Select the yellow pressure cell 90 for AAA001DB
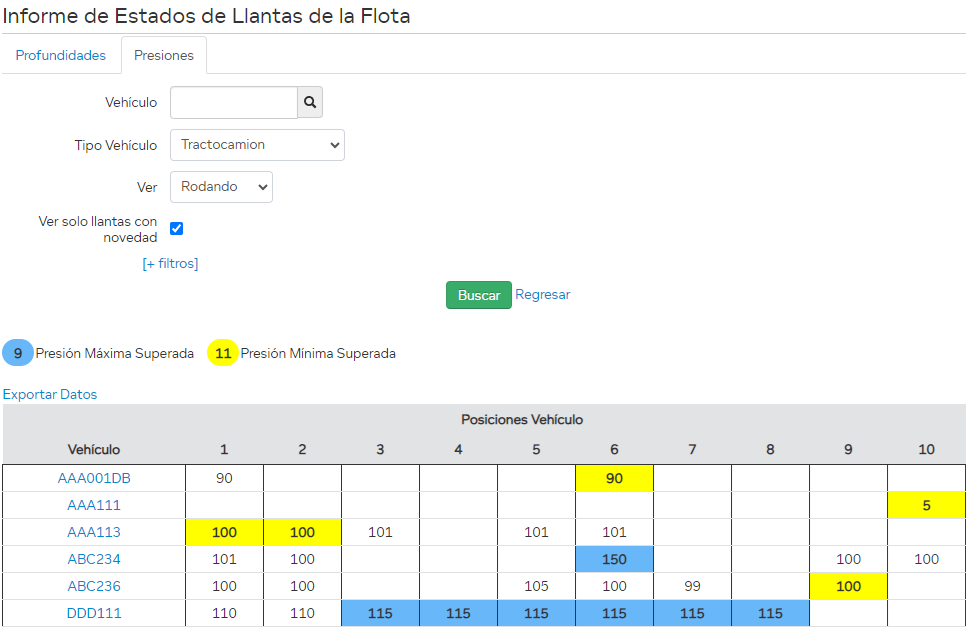The height and width of the screenshot is (627, 966). tap(614, 478)
